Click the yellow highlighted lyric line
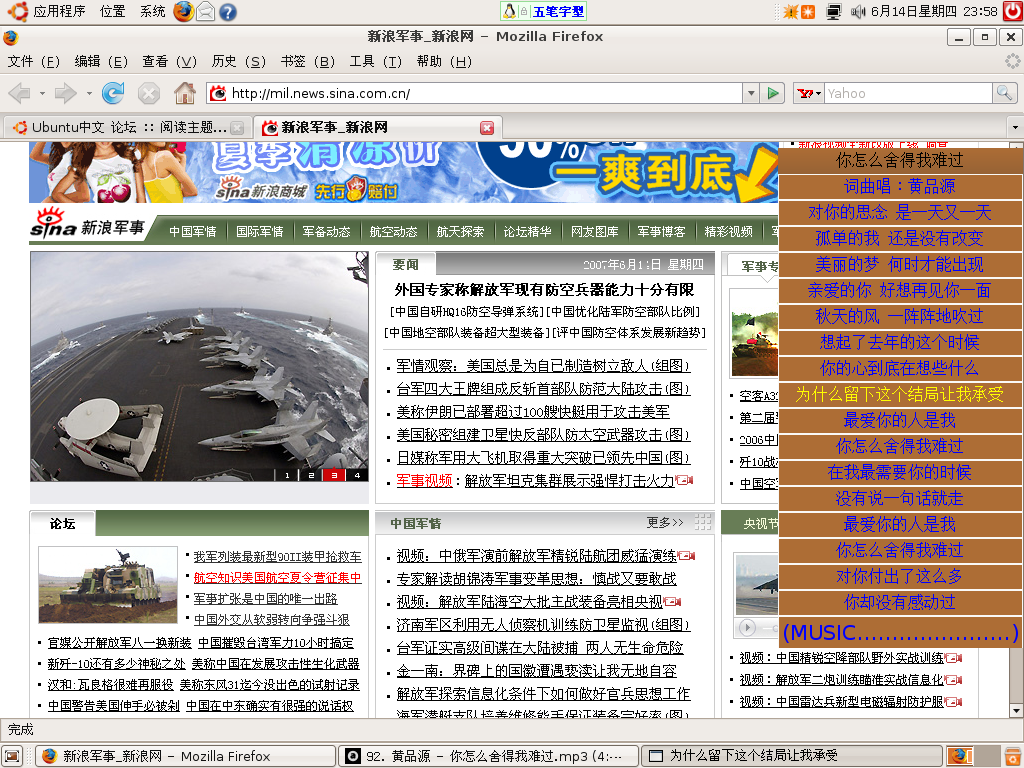The image size is (1024, 768). 900,394
